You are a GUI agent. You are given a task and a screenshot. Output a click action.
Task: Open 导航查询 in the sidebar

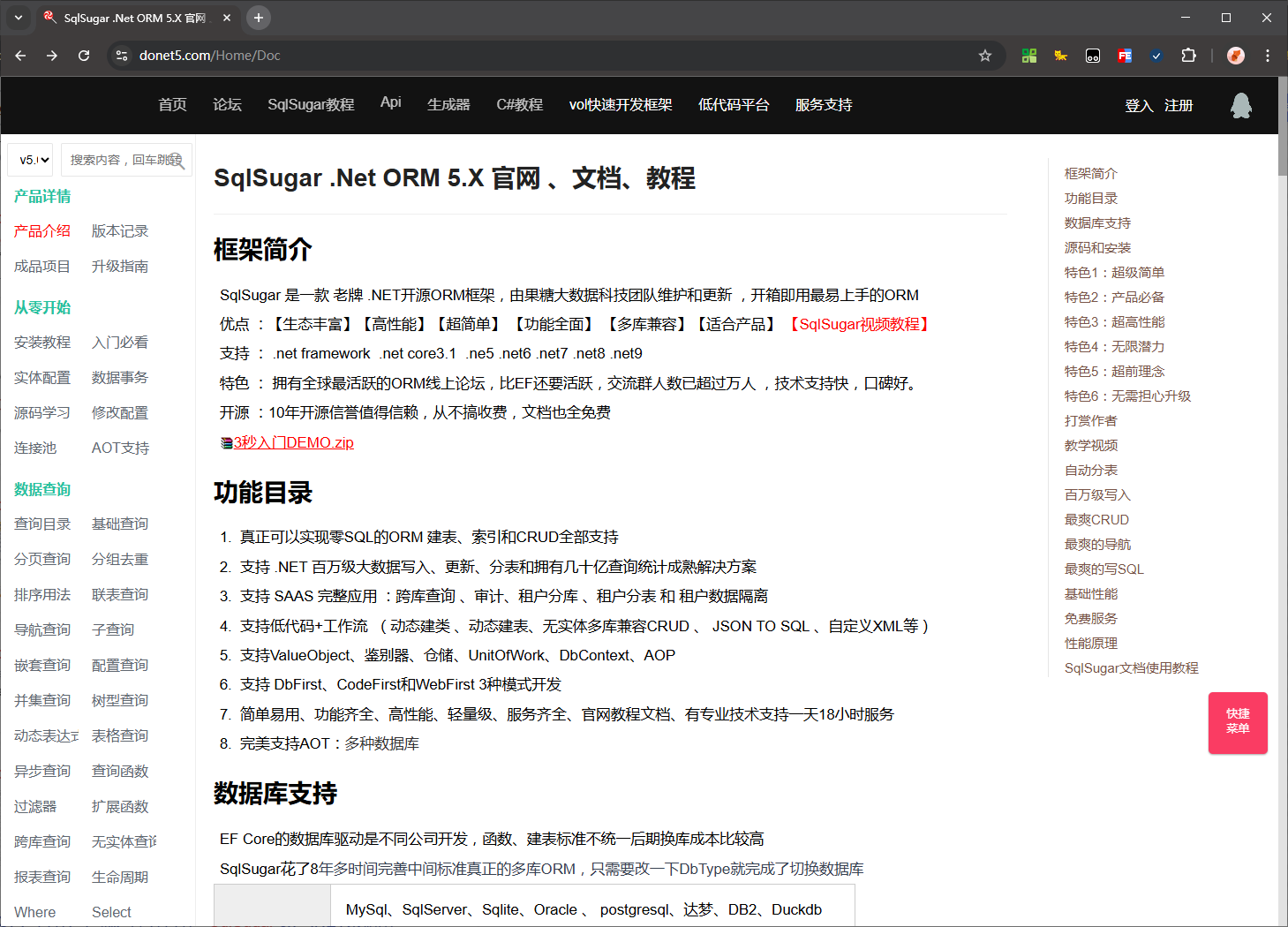[x=42, y=630]
